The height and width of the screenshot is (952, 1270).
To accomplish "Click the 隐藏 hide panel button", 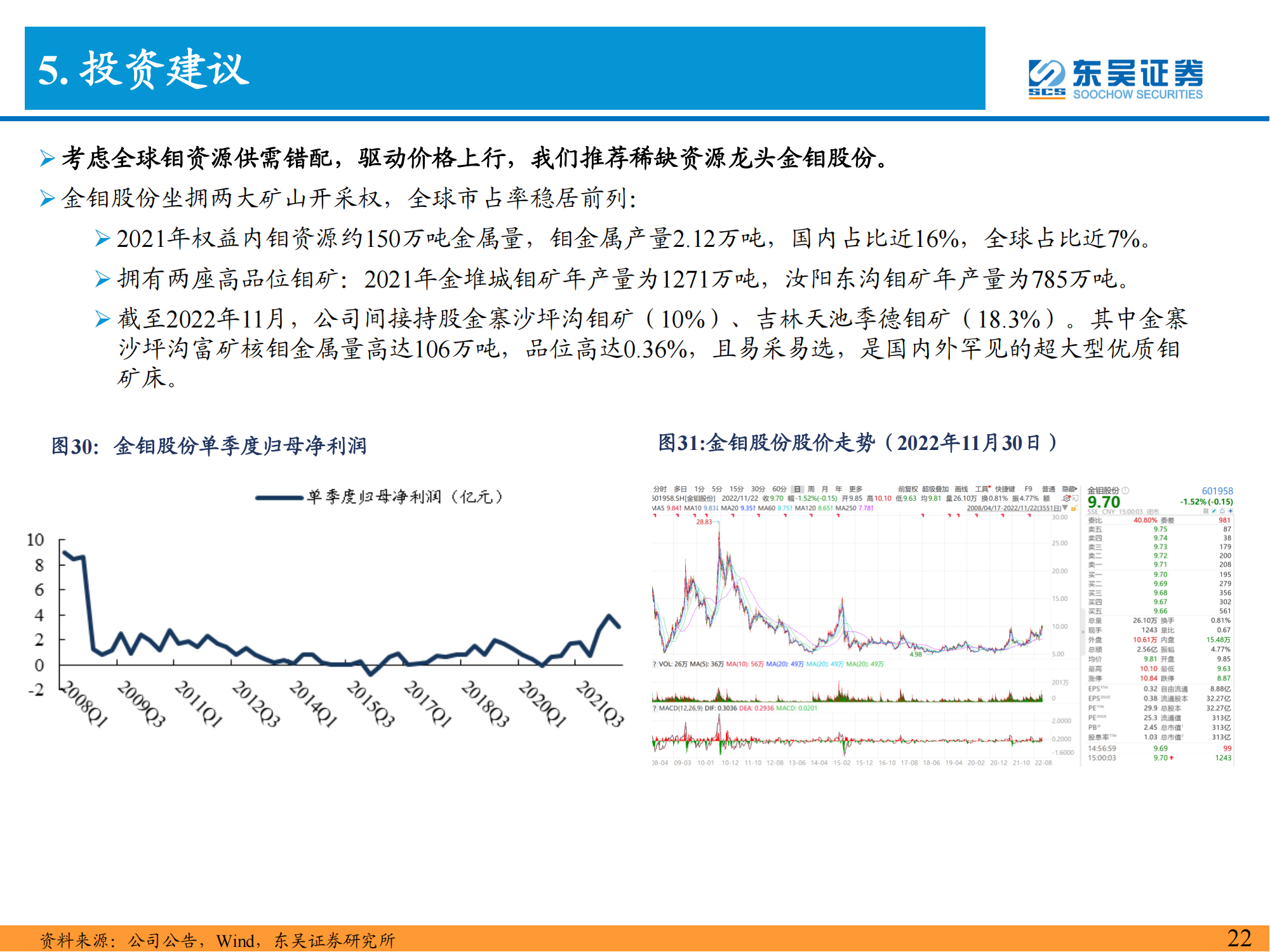I will 1069,489.
